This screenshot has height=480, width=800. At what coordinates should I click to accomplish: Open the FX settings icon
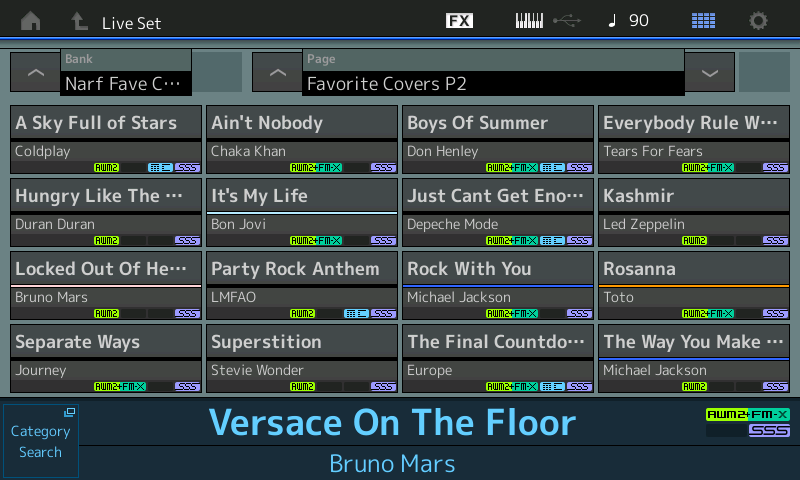click(459, 21)
